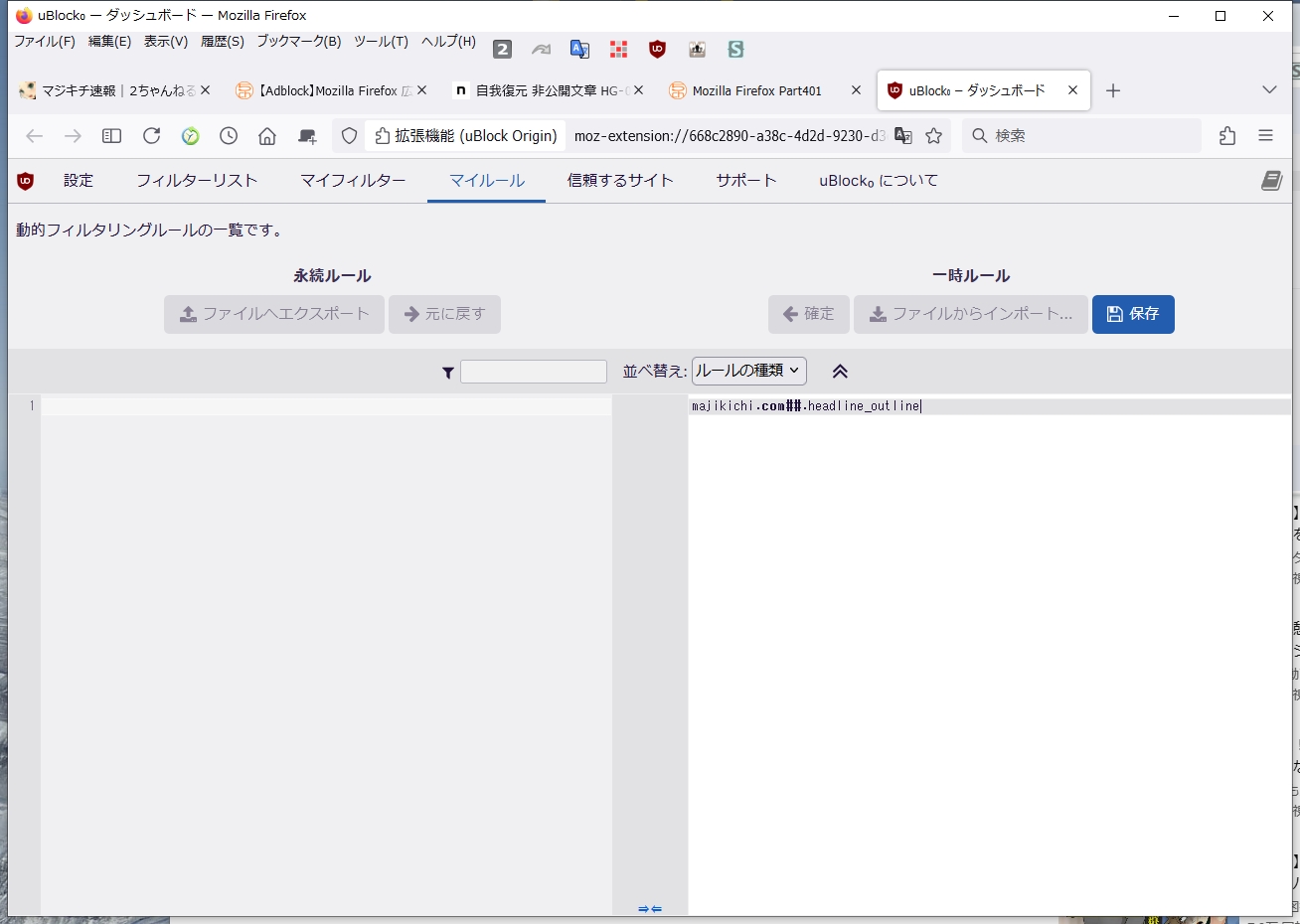Image resolution: width=1300 pixels, height=924 pixels.
Task: Expand the list all tabs chevron
Action: click(x=1269, y=90)
